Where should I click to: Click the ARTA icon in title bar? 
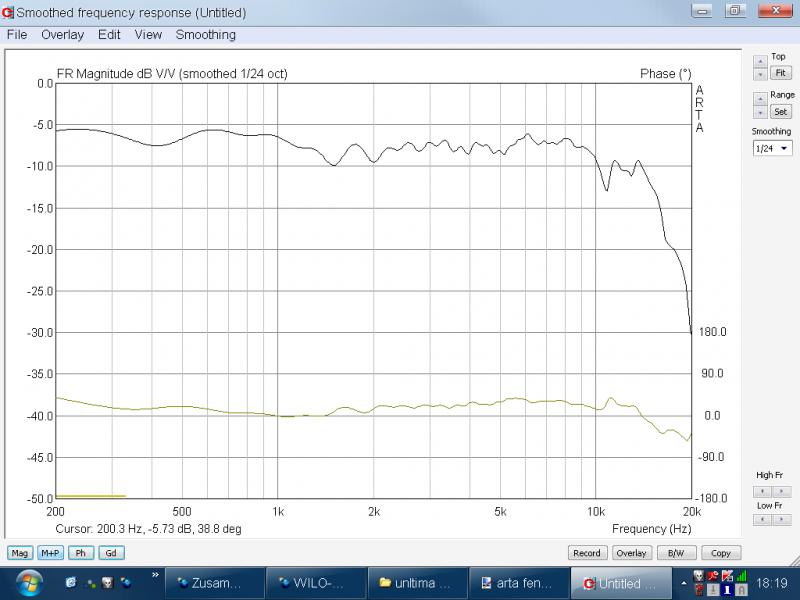tap(8, 12)
